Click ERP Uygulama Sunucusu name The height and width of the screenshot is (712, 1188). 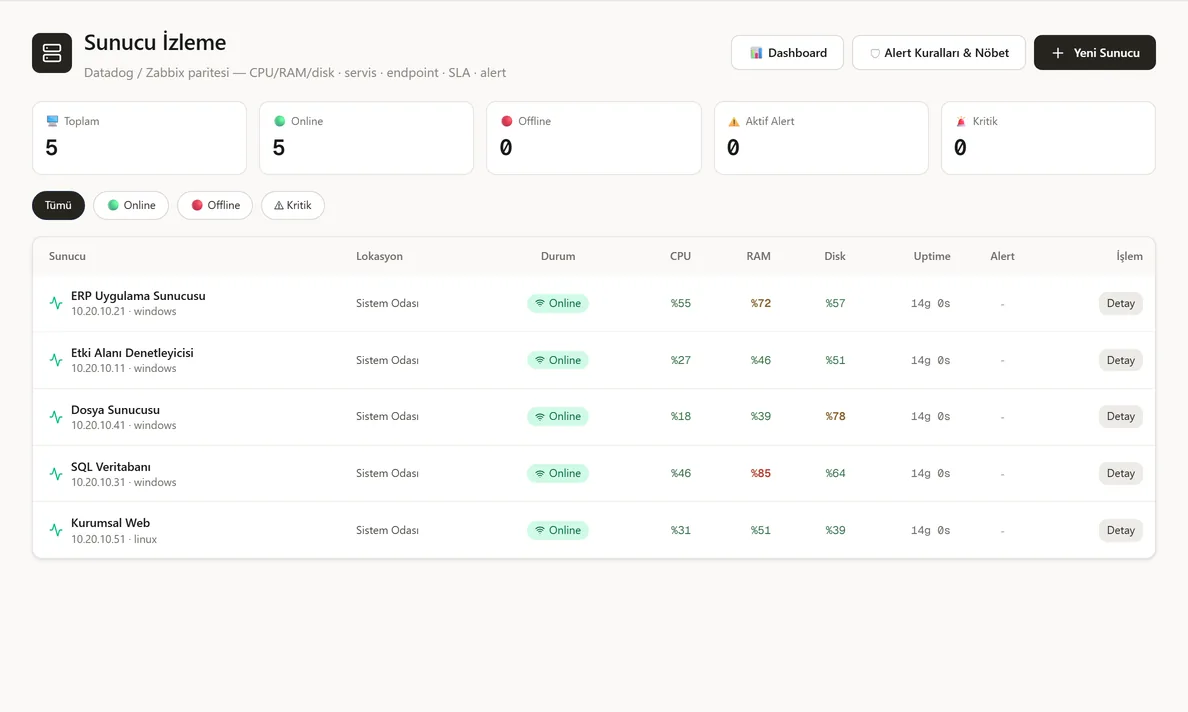point(138,295)
